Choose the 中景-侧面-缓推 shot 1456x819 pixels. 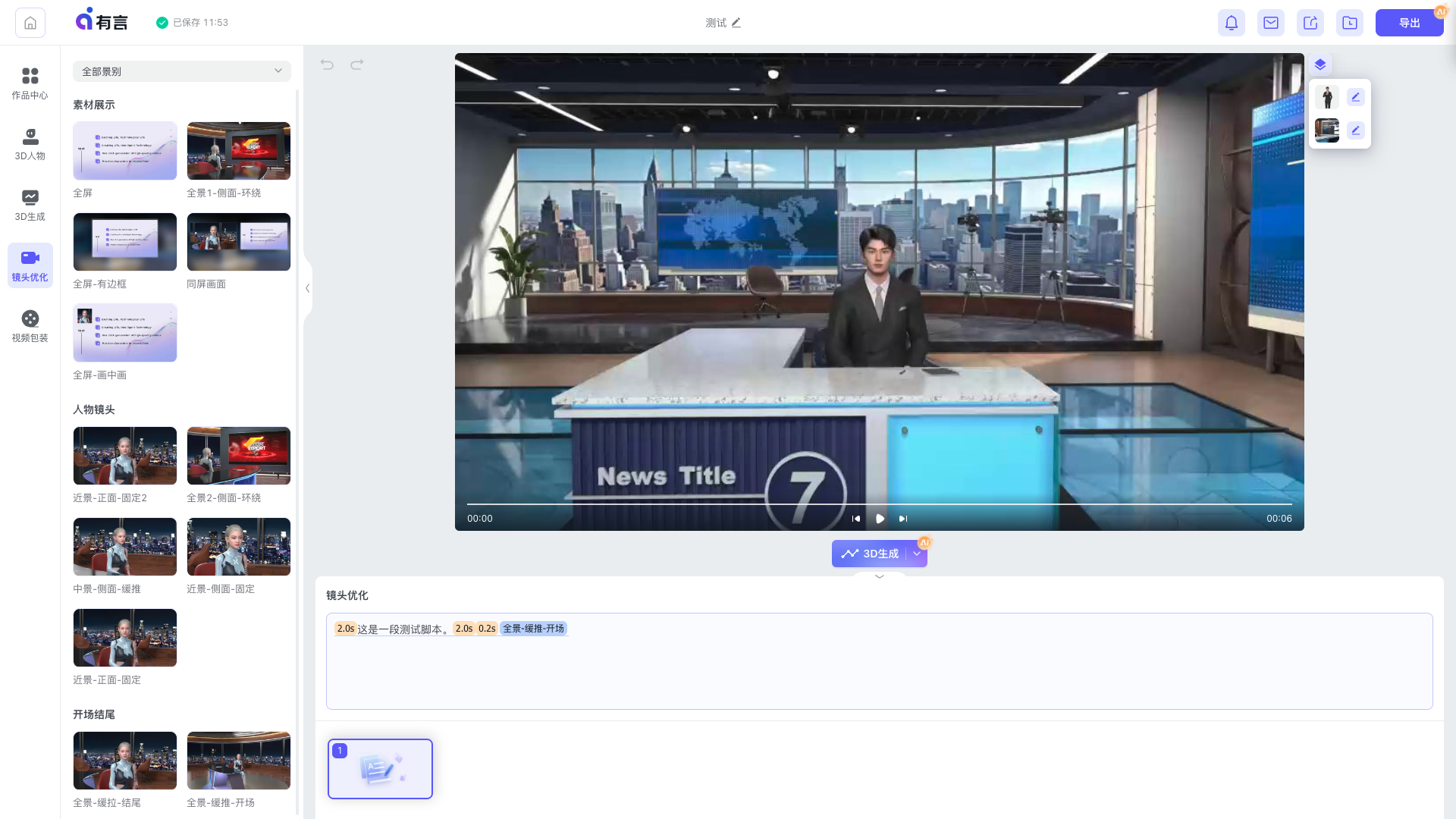[125, 547]
